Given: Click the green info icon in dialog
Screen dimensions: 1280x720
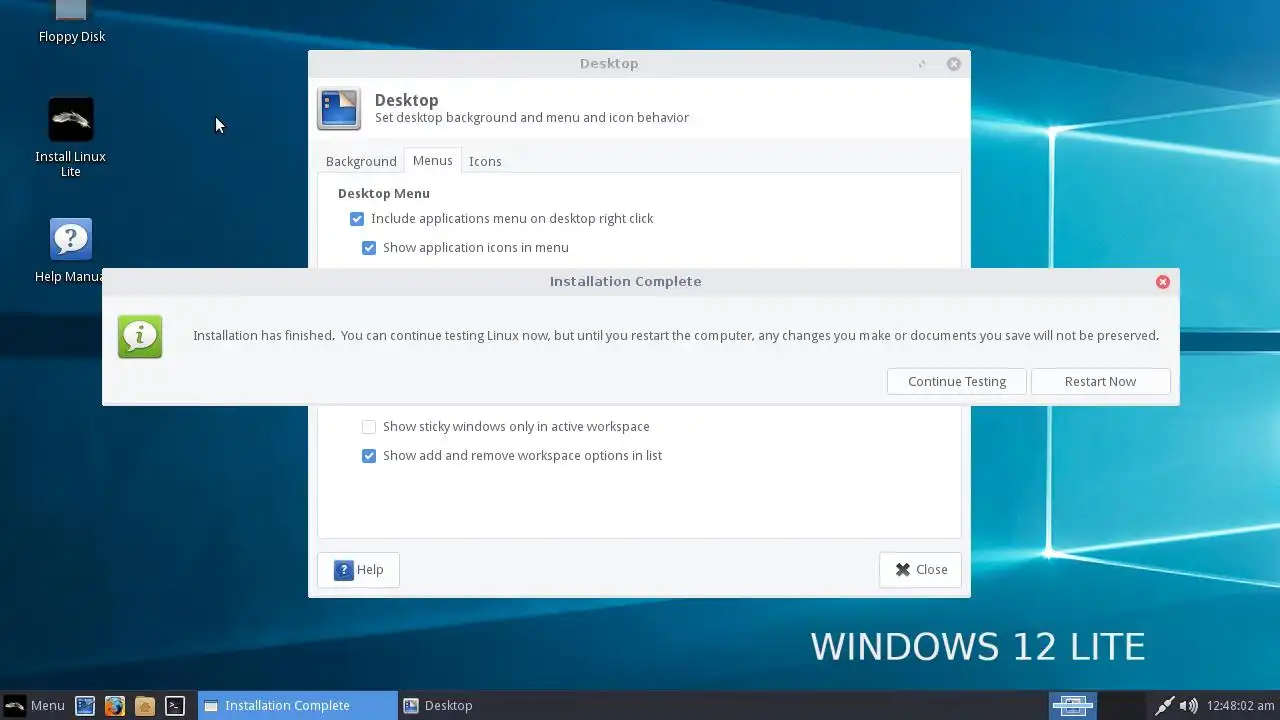Looking at the screenshot, I should pos(140,336).
